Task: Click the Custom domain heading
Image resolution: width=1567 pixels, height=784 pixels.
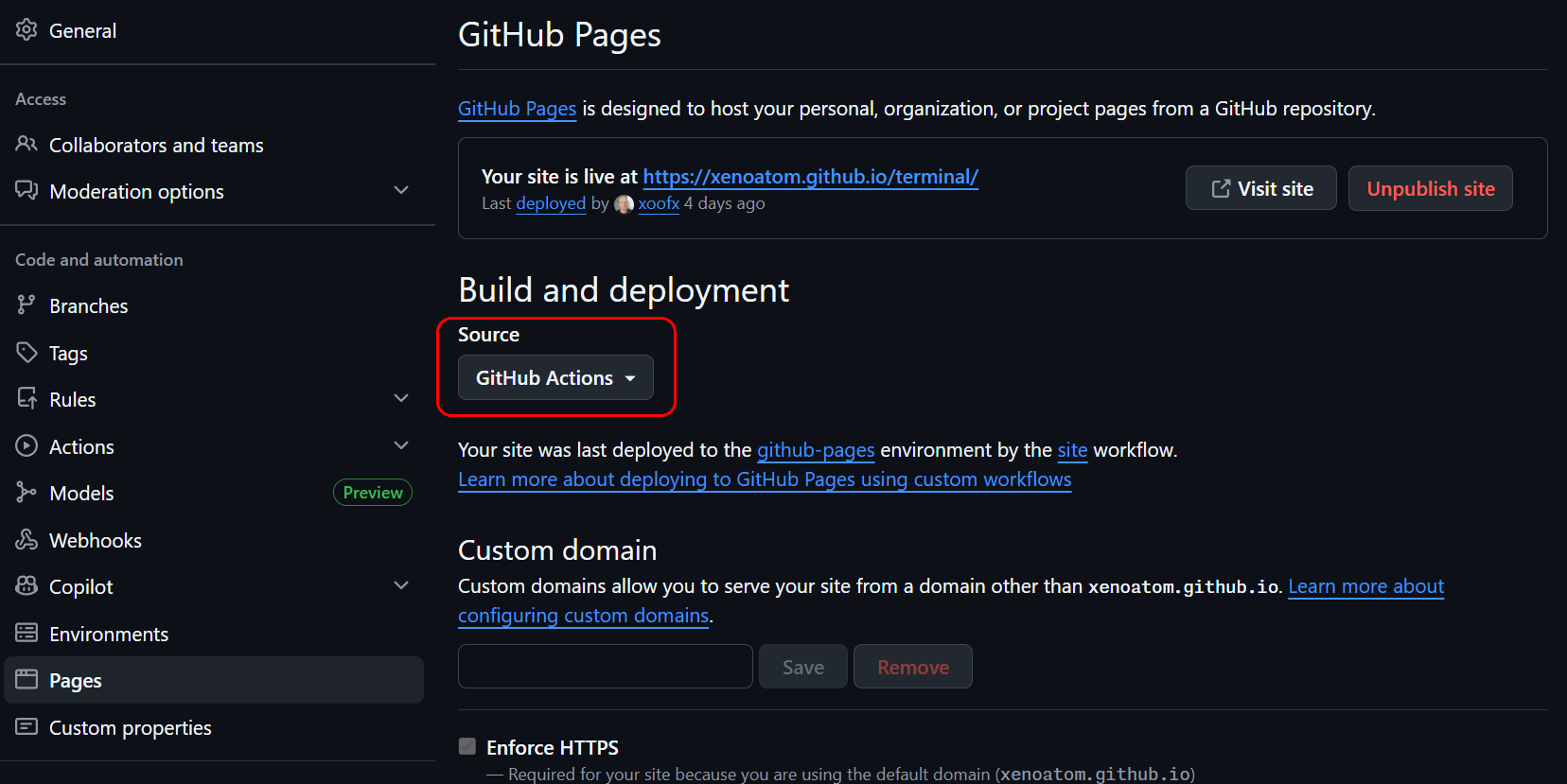Action: (x=557, y=550)
